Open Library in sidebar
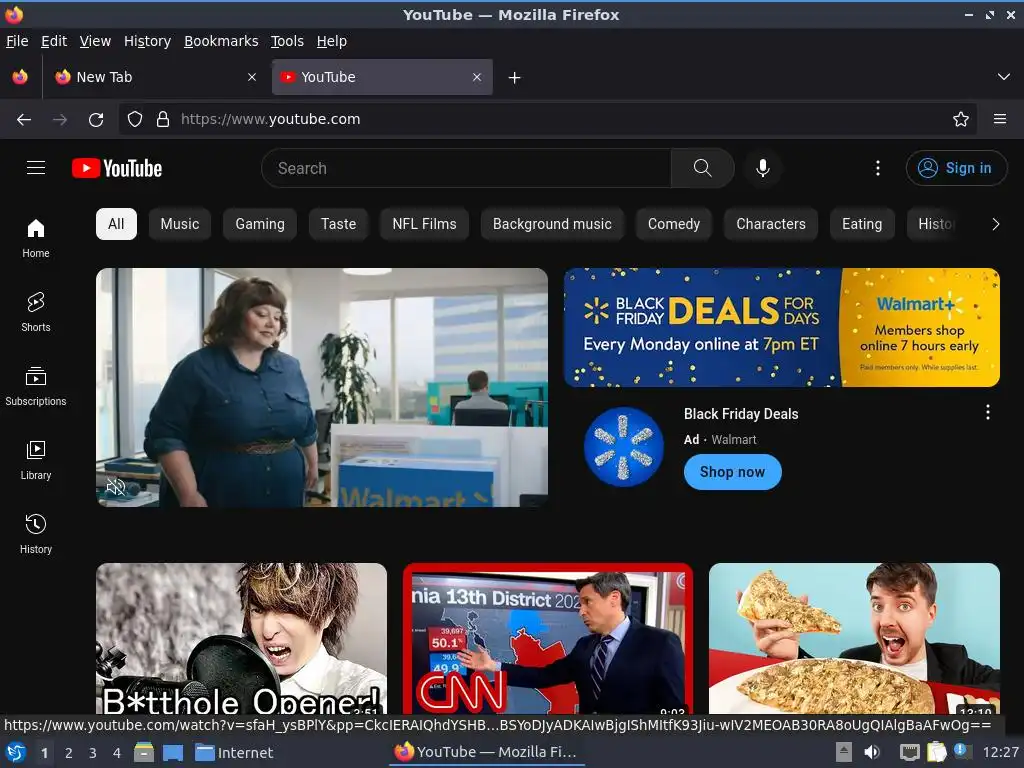This screenshot has width=1024, height=768. click(36, 460)
